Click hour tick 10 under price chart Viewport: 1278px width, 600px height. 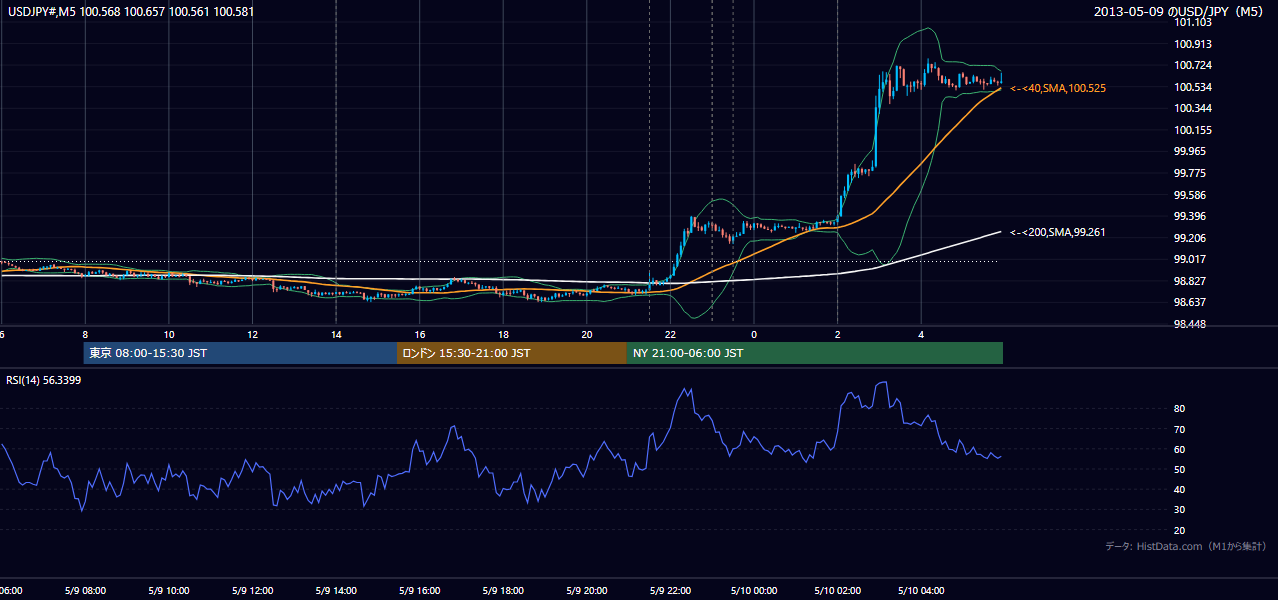[x=169, y=334]
